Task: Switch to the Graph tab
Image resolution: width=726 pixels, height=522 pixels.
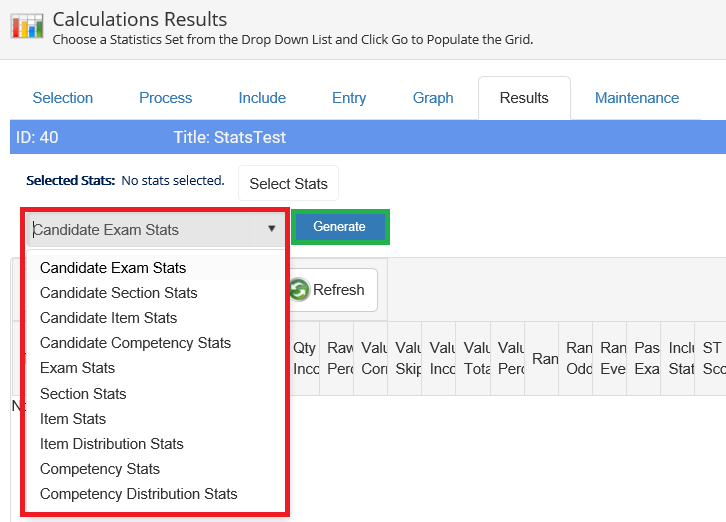Action: (x=433, y=98)
